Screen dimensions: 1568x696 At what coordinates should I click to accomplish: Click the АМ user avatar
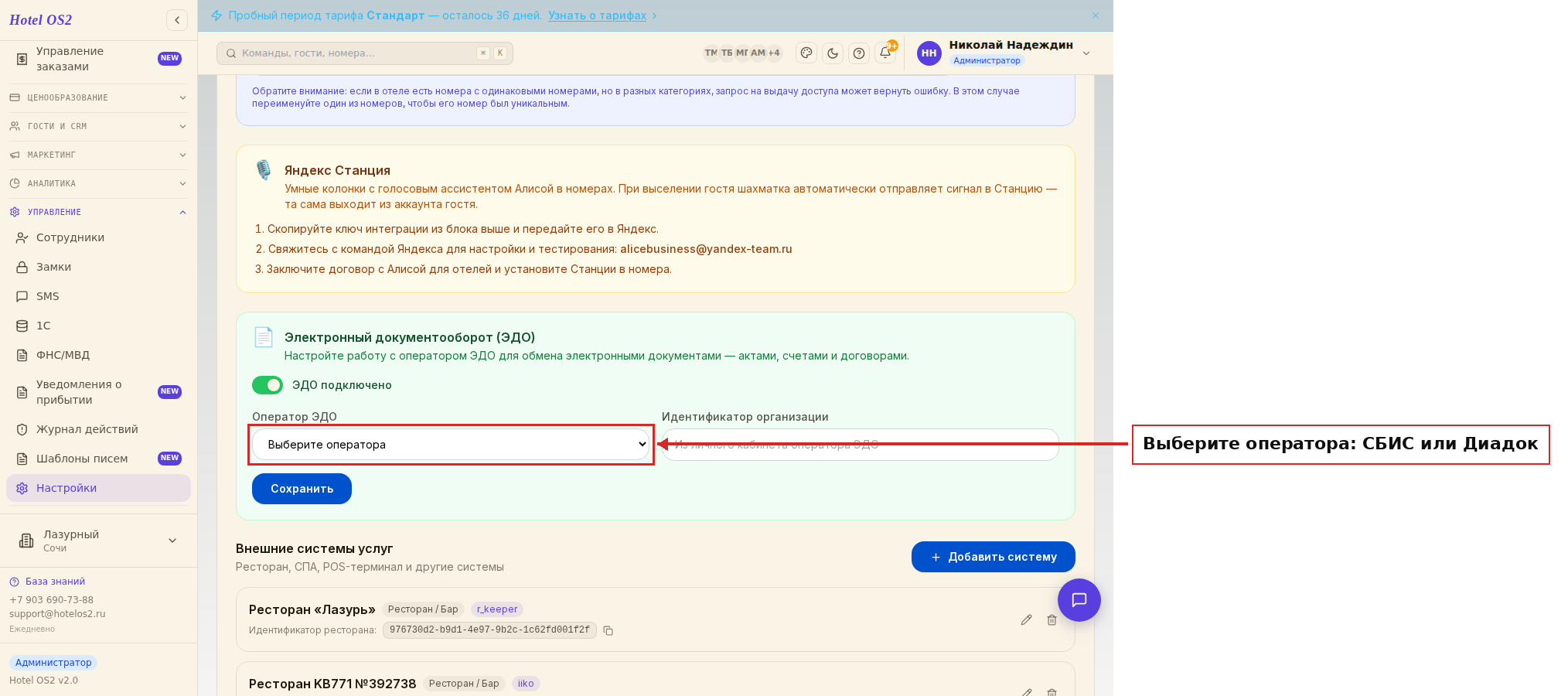coord(758,53)
